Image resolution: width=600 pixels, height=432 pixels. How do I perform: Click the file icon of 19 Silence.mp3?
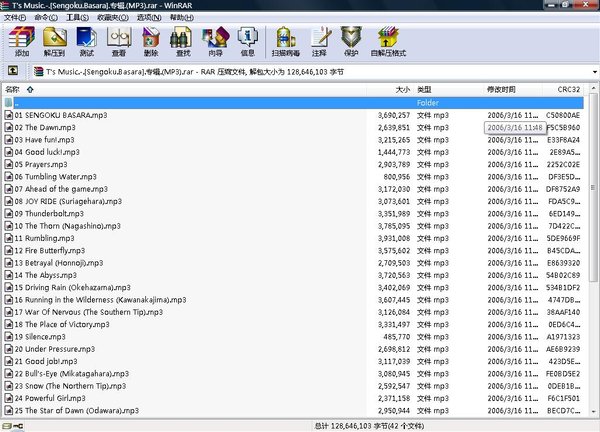click(8, 337)
